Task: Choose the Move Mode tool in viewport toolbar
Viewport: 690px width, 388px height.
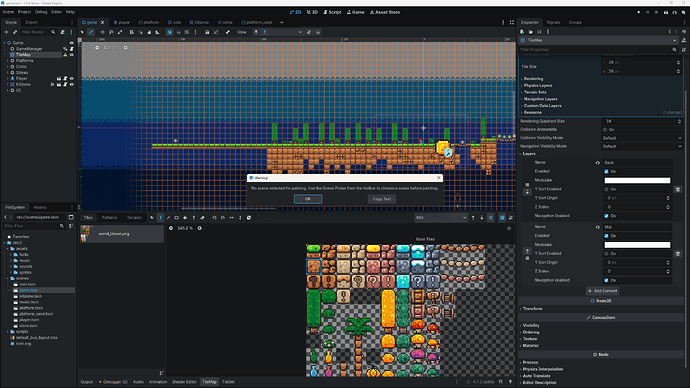Action: (103, 32)
